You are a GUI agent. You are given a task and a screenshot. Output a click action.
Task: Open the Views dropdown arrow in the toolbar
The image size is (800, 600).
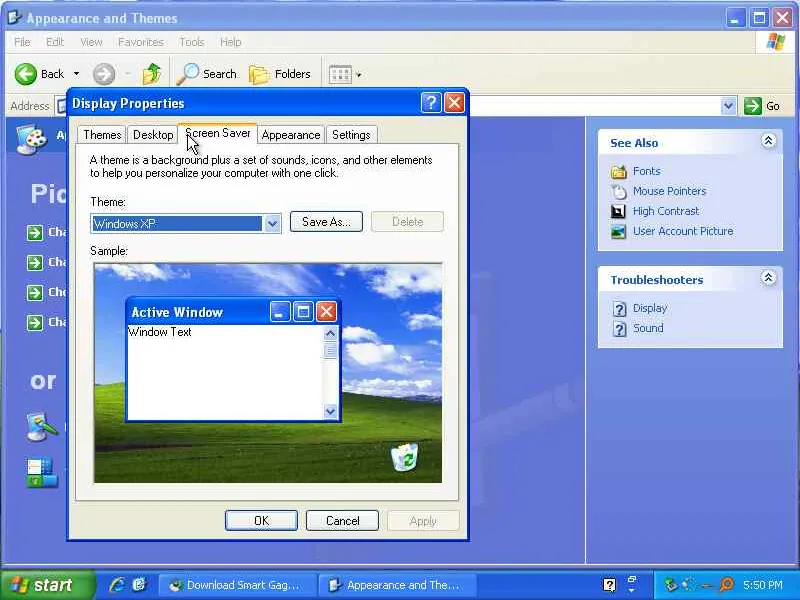pos(359,75)
